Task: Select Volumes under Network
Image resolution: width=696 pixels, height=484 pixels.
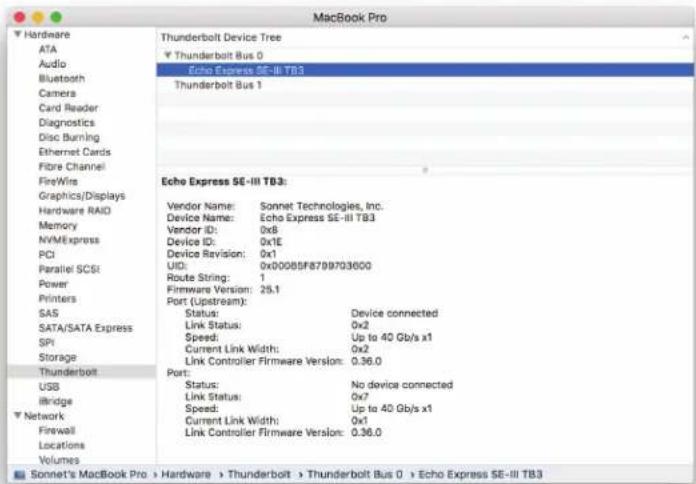Action: tap(59, 460)
